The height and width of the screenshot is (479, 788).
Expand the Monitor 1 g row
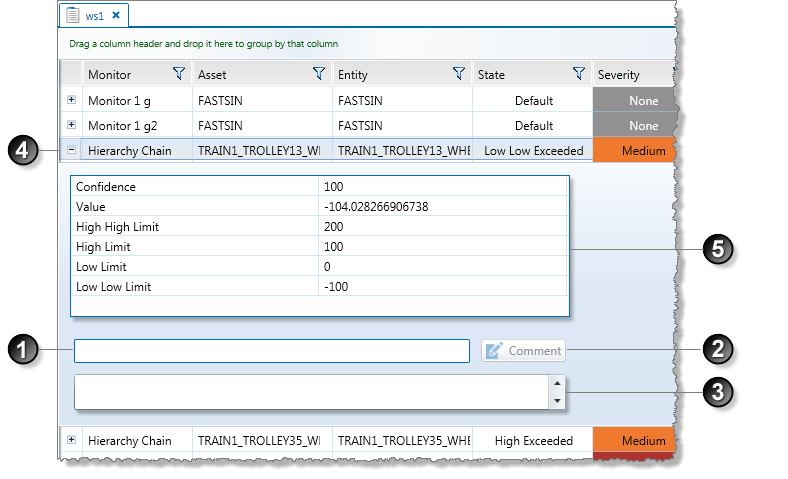pyautogui.click(x=71, y=100)
